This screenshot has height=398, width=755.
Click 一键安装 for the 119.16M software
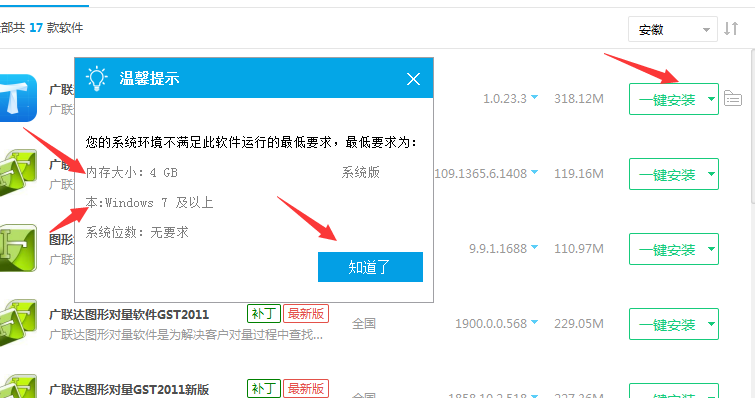coord(667,174)
